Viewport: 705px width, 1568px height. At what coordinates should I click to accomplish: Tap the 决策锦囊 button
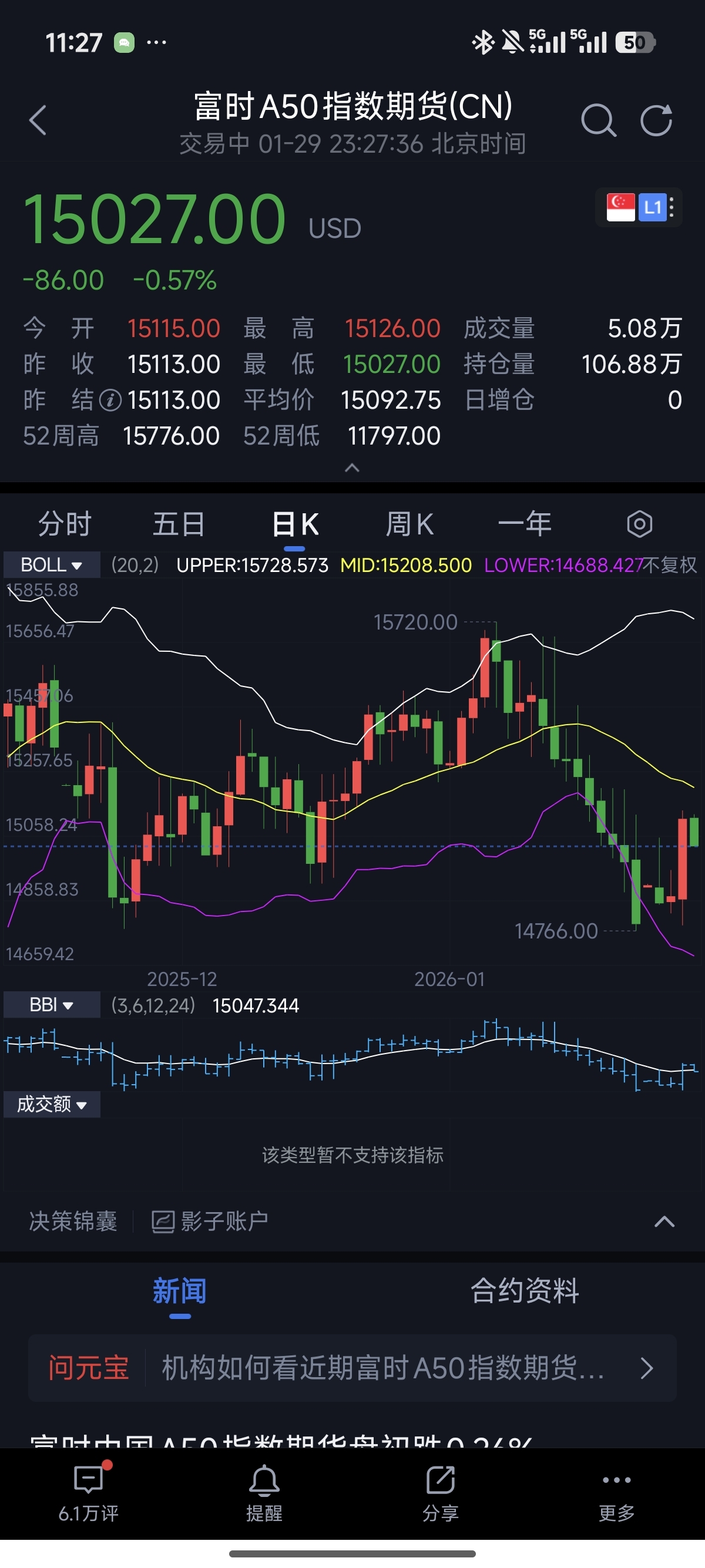pyautogui.click(x=73, y=1222)
